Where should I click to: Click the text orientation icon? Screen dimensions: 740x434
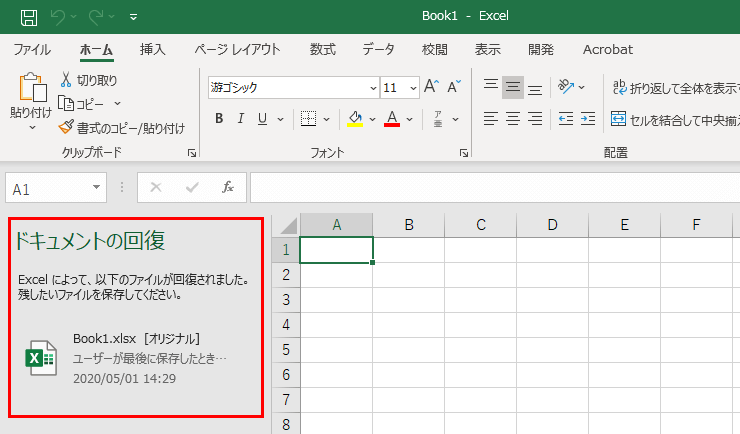[x=566, y=86]
